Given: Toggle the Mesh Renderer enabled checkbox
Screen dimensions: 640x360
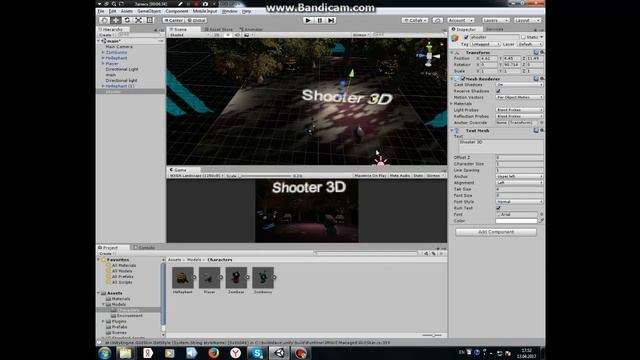Looking at the screenshot, I should [x=462, y=79].
